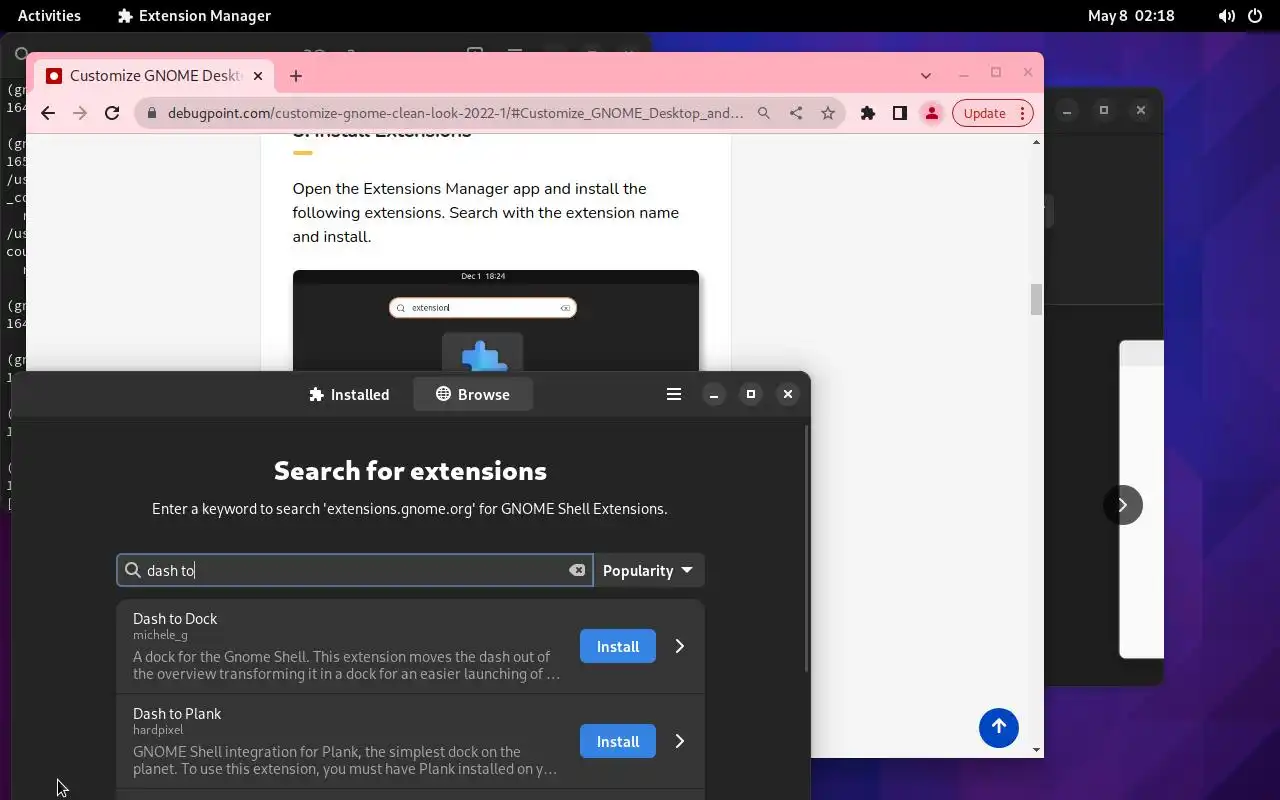Screen dimensions: 1280x800
Task: Click 'GNOME Shell integration for Plank' description
Action: [x=345, y=761]
